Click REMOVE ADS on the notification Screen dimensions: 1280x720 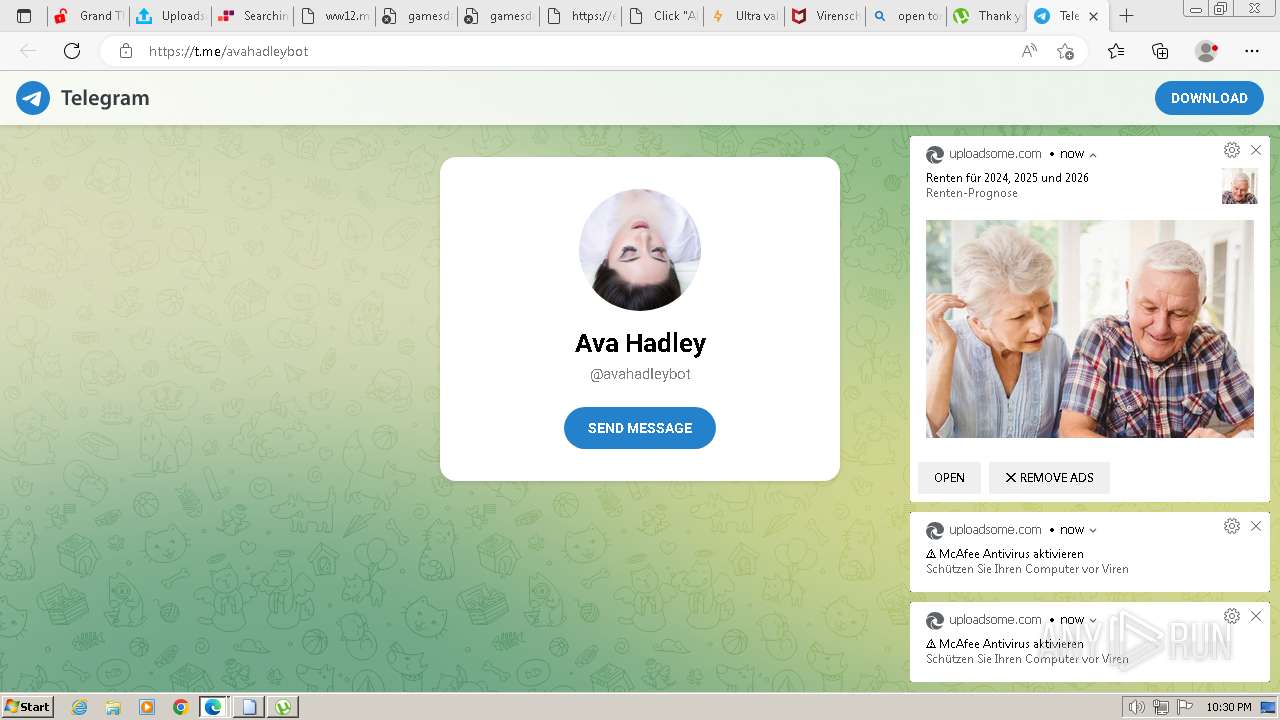(1049, 477)
